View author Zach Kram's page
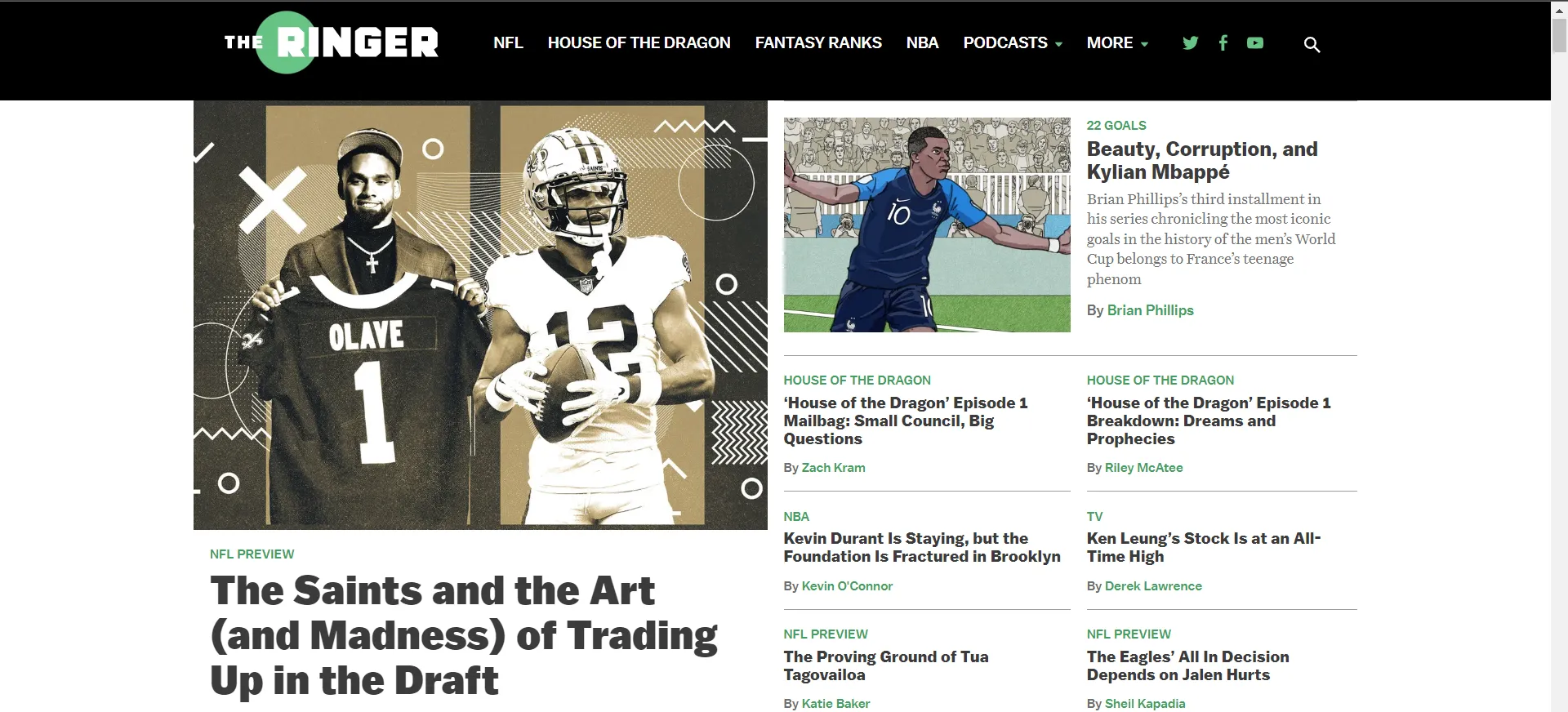The image size is (1568, 712). [x=833, y=467]
